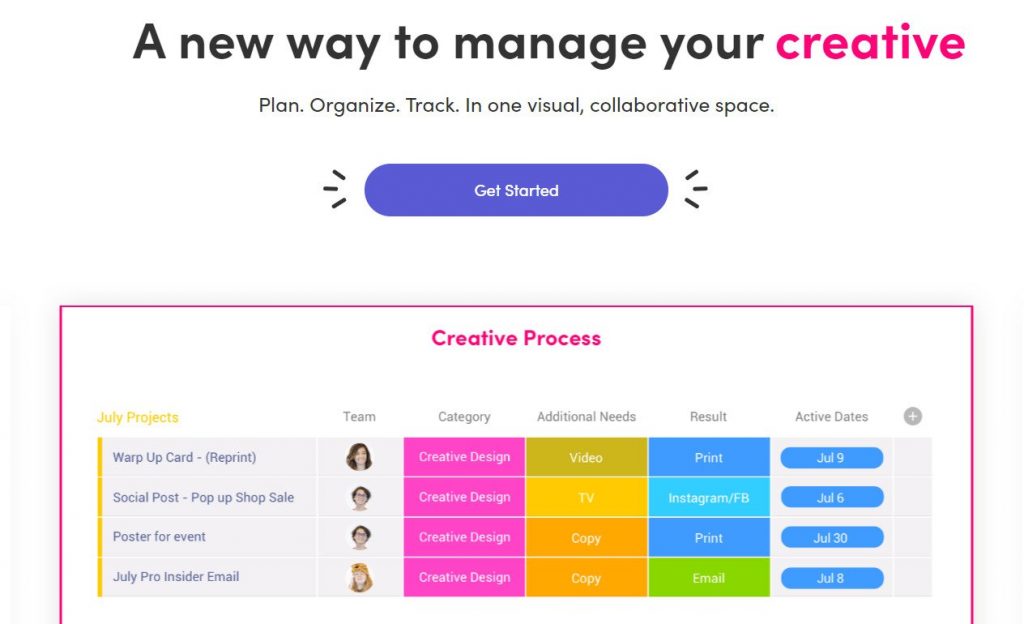Open the team member avatar for Social Post row
This screenshot has width=1024, height=624.
tap(359, 497)
